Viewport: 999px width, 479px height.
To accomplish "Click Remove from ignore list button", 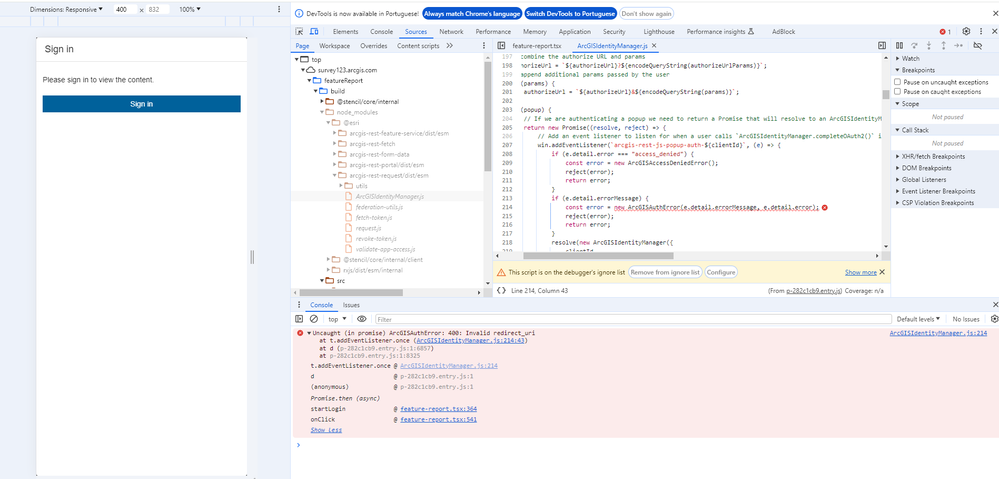I will 664,272.
